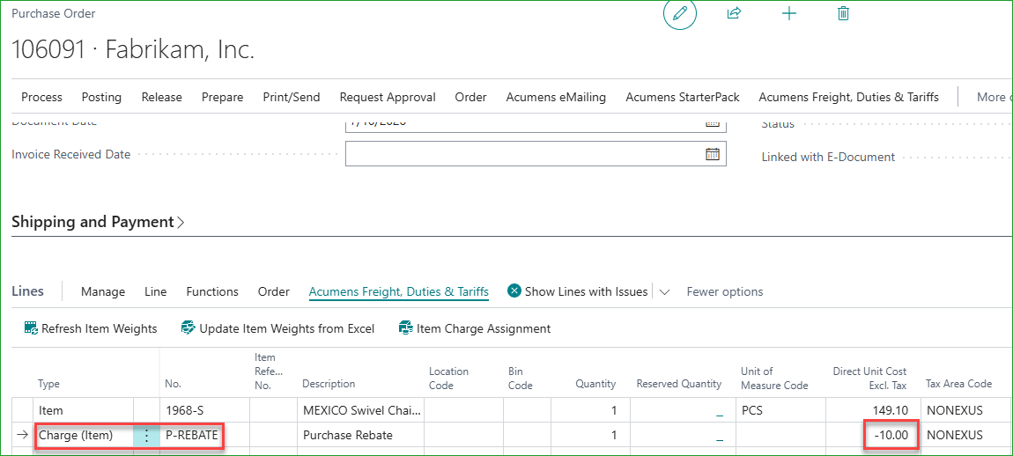Click the 1968-S item number cell
The width and height of the screenshot is (1013, 456).
tap(204, 410)
